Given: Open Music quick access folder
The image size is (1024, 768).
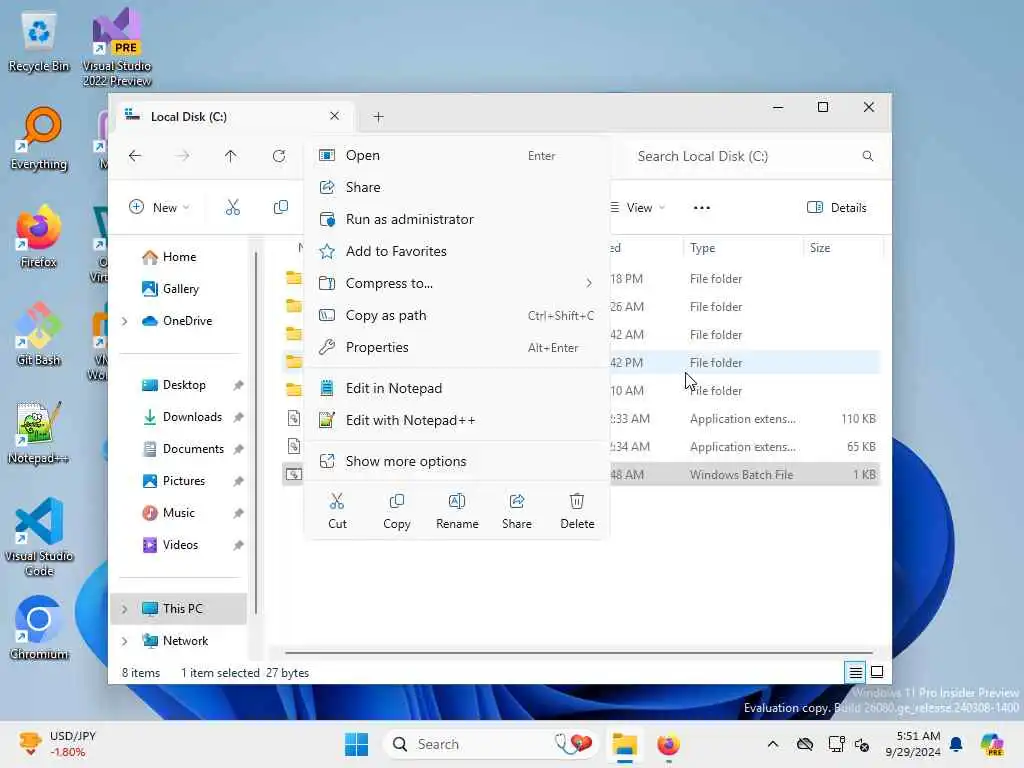Looking at the screenshot, I should [x=178, y=513].
